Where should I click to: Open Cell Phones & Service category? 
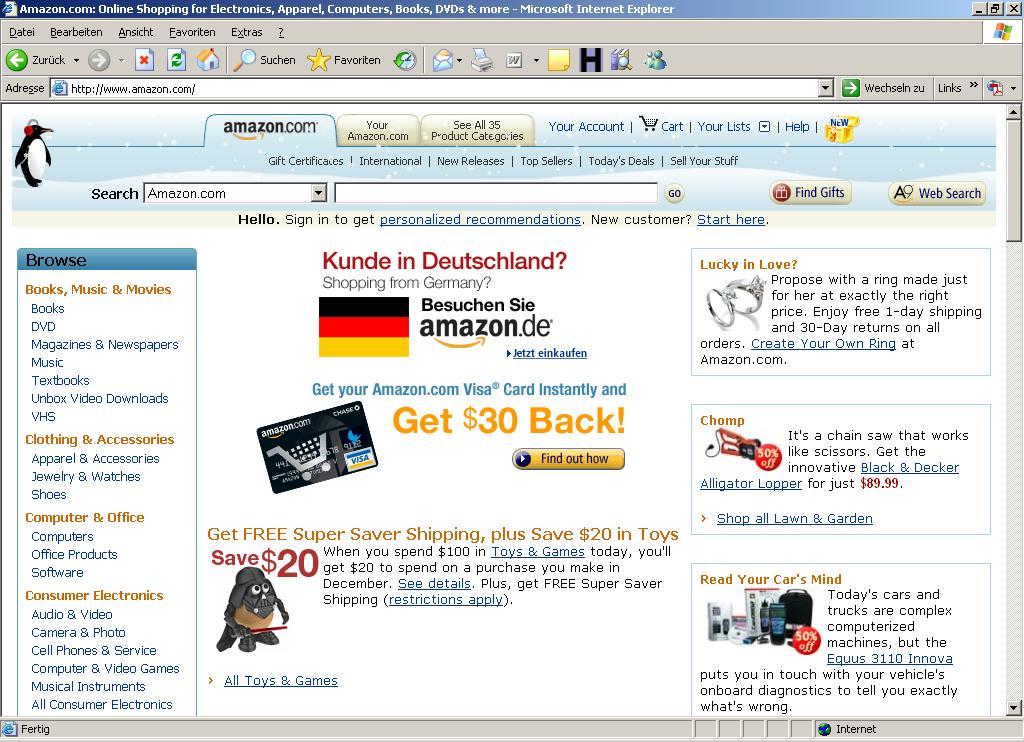click(94, 651)
